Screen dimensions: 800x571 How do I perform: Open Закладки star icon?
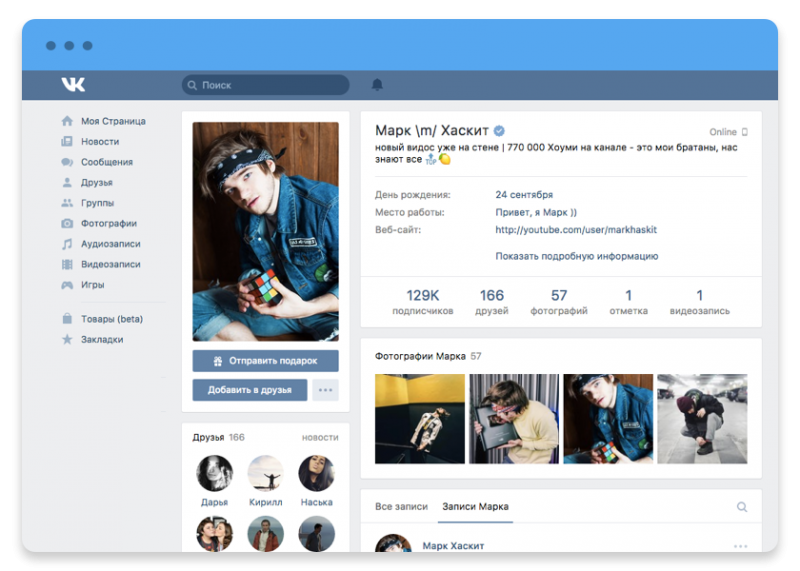coord(67,339)
